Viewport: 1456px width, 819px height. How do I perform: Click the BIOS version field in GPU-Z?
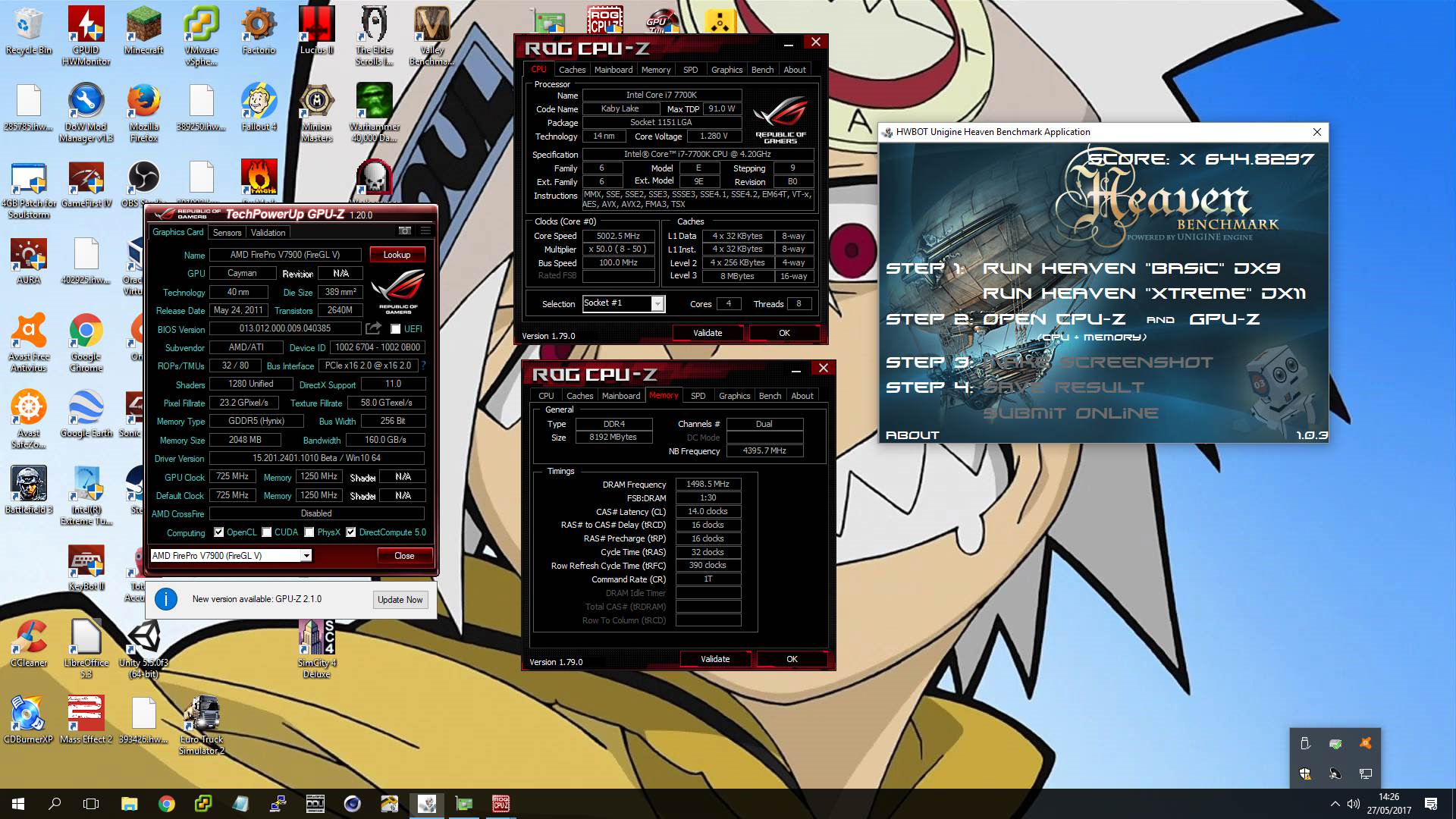point(285,328)
